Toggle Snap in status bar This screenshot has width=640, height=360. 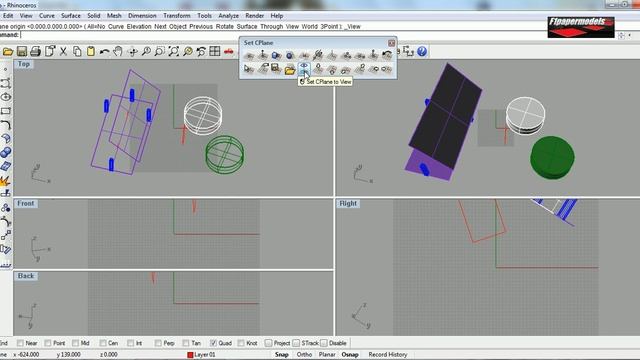(x=282, y=355)
